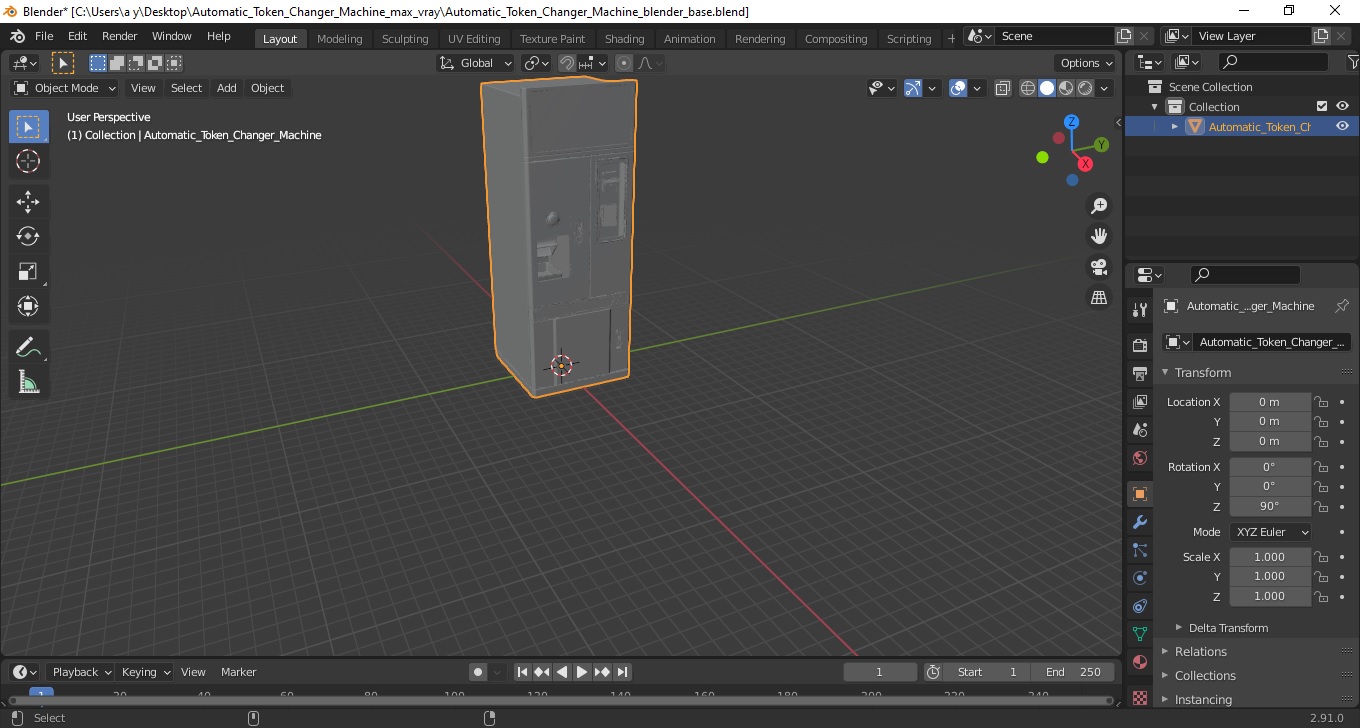Select the Cursor tool in toolbar

[28, 161]
